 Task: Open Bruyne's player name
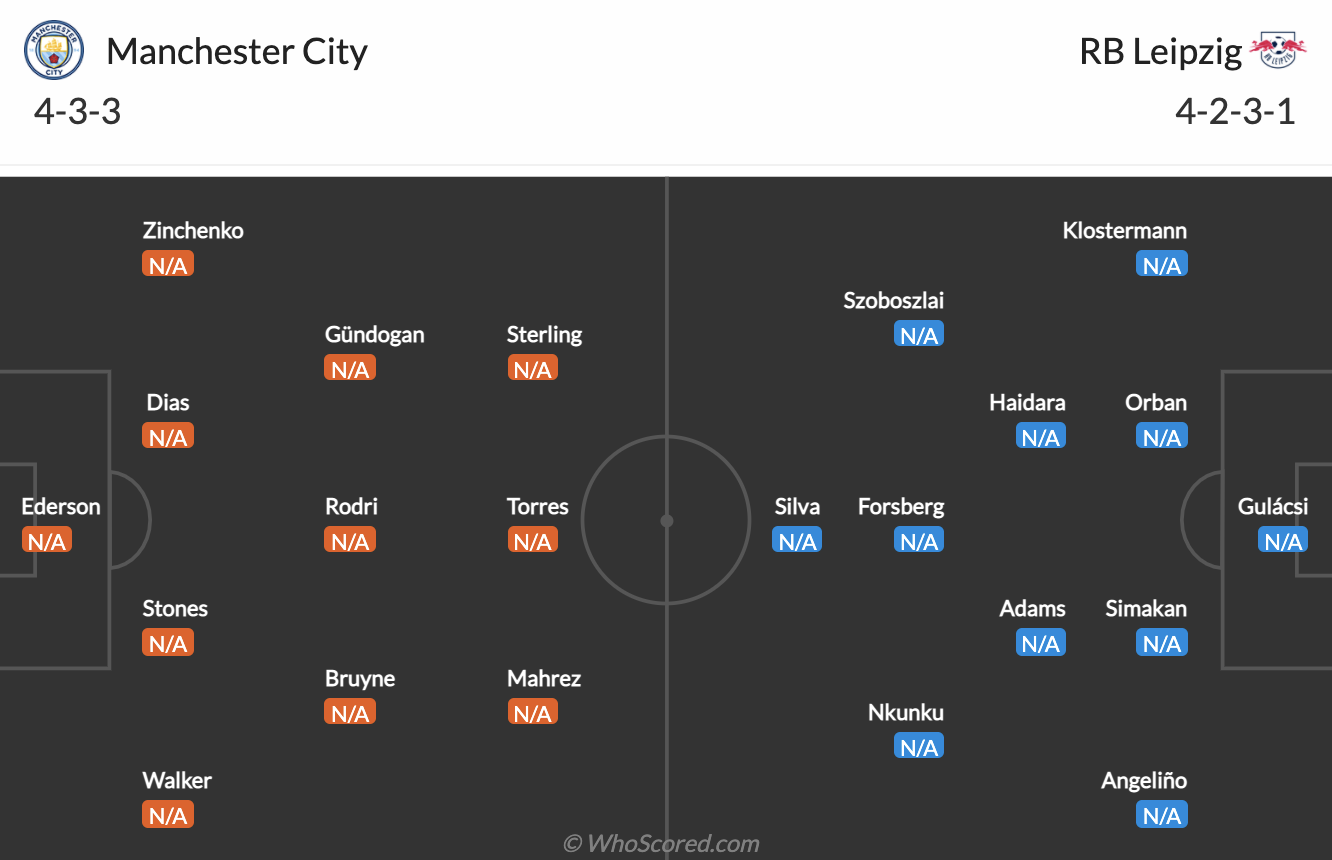click(x=360, y=679)
